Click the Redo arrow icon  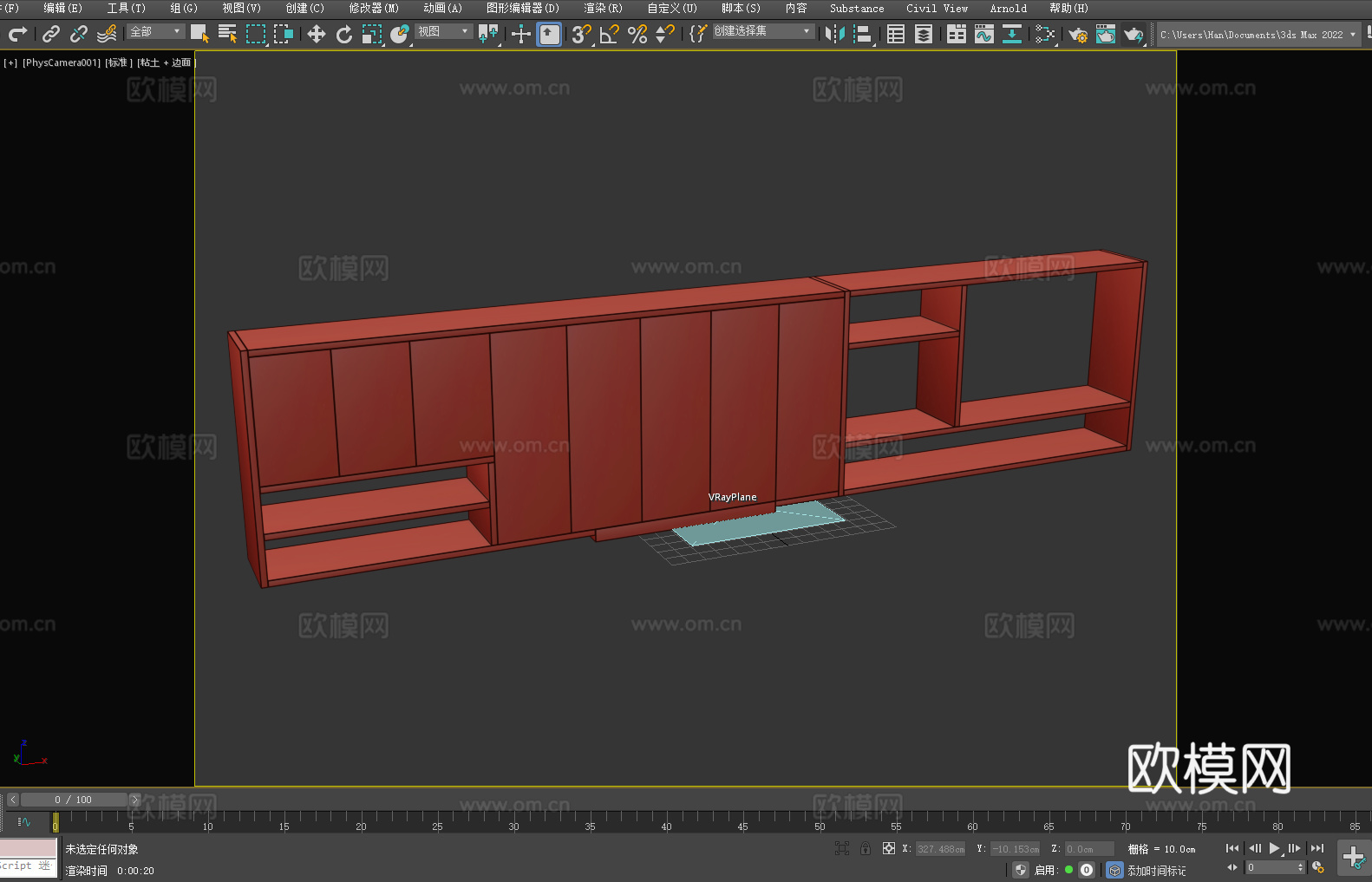point(17,34)
